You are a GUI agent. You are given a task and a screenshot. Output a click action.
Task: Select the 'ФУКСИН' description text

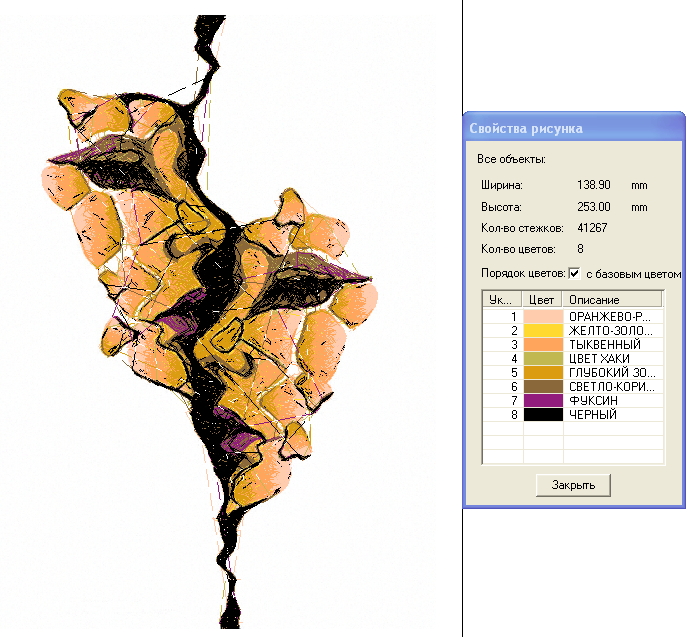[593, 400]
